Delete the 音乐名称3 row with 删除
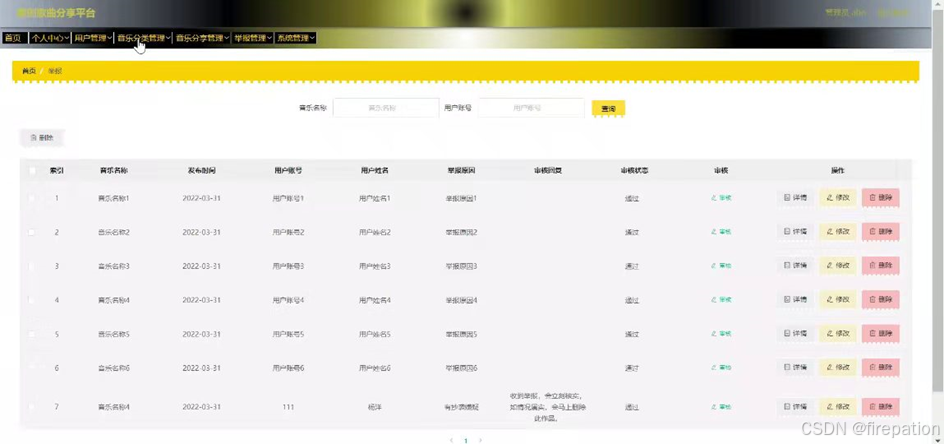 881,266
